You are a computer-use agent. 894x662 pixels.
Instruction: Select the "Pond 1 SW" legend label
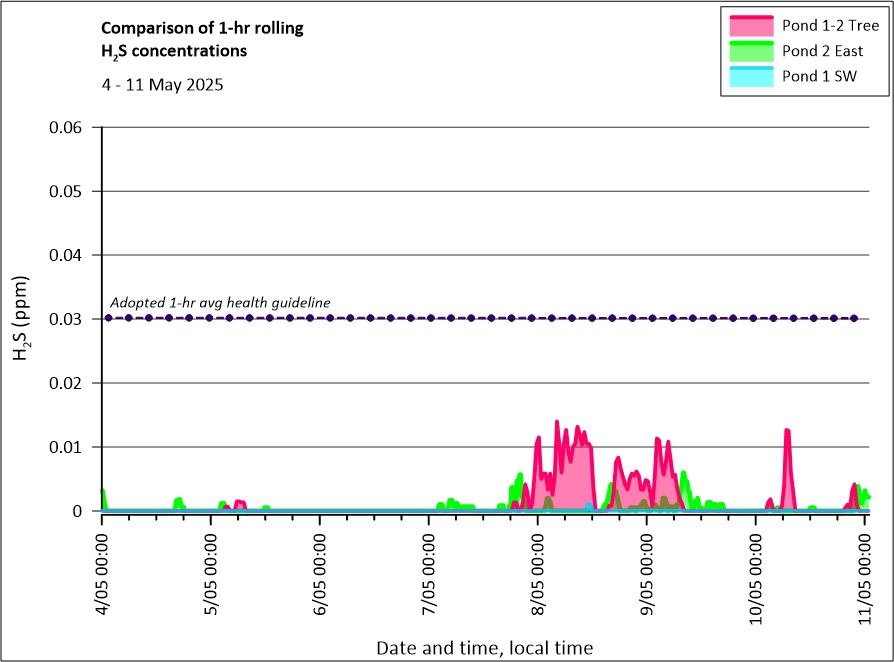pyautogui.click(x=819, y=76)
